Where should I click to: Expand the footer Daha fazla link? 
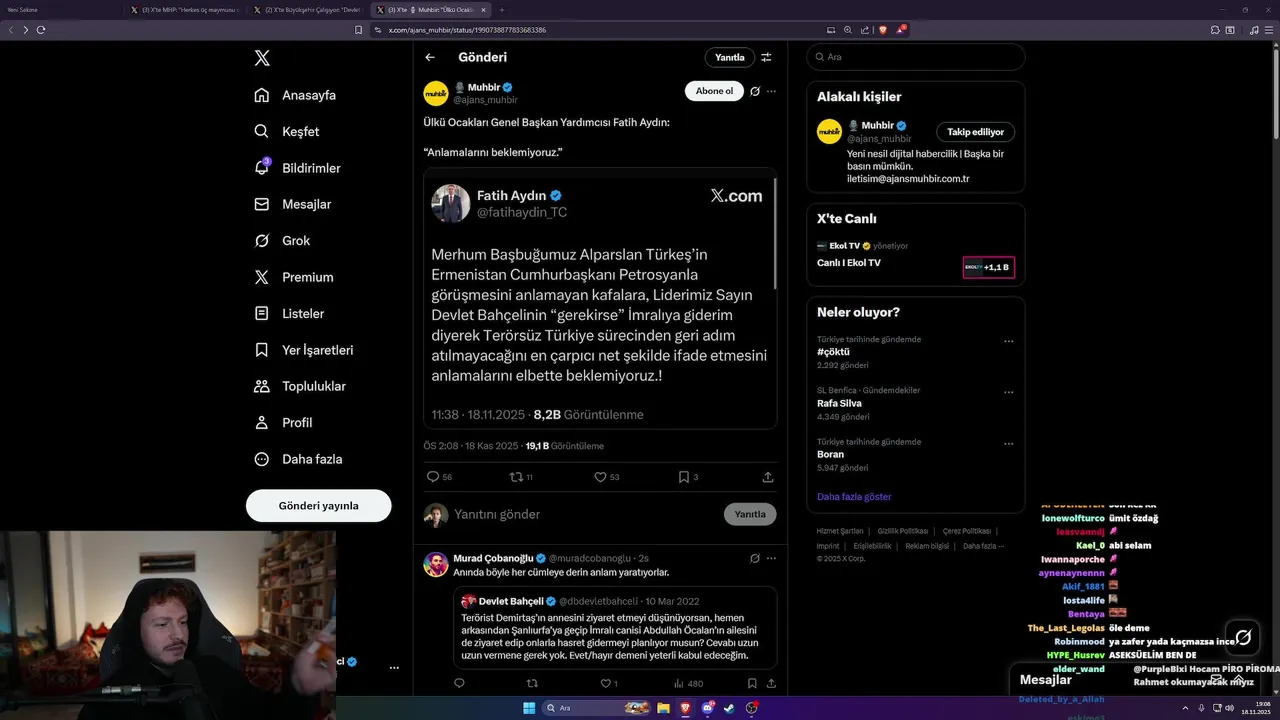pyautogui.click(x=984, y=546)
